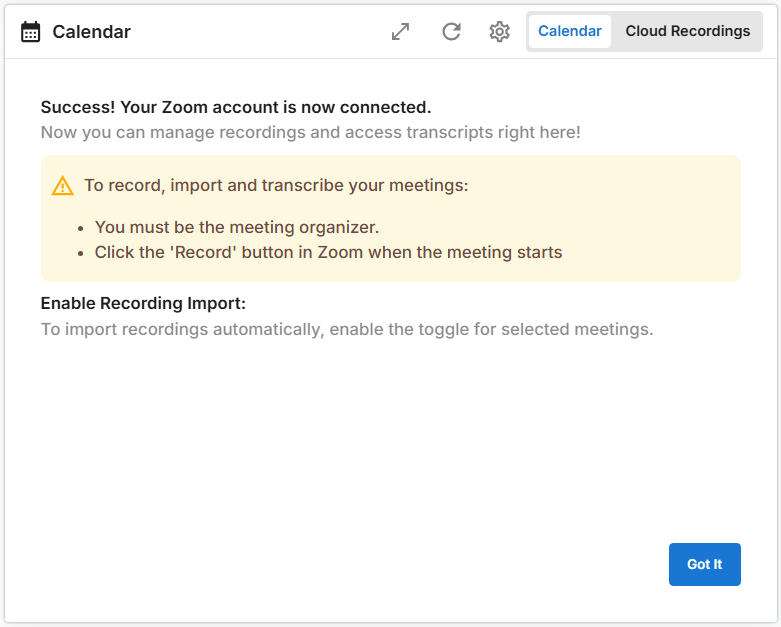Click 'Success! Your Zoom account is now connected.'

[236, 108]
